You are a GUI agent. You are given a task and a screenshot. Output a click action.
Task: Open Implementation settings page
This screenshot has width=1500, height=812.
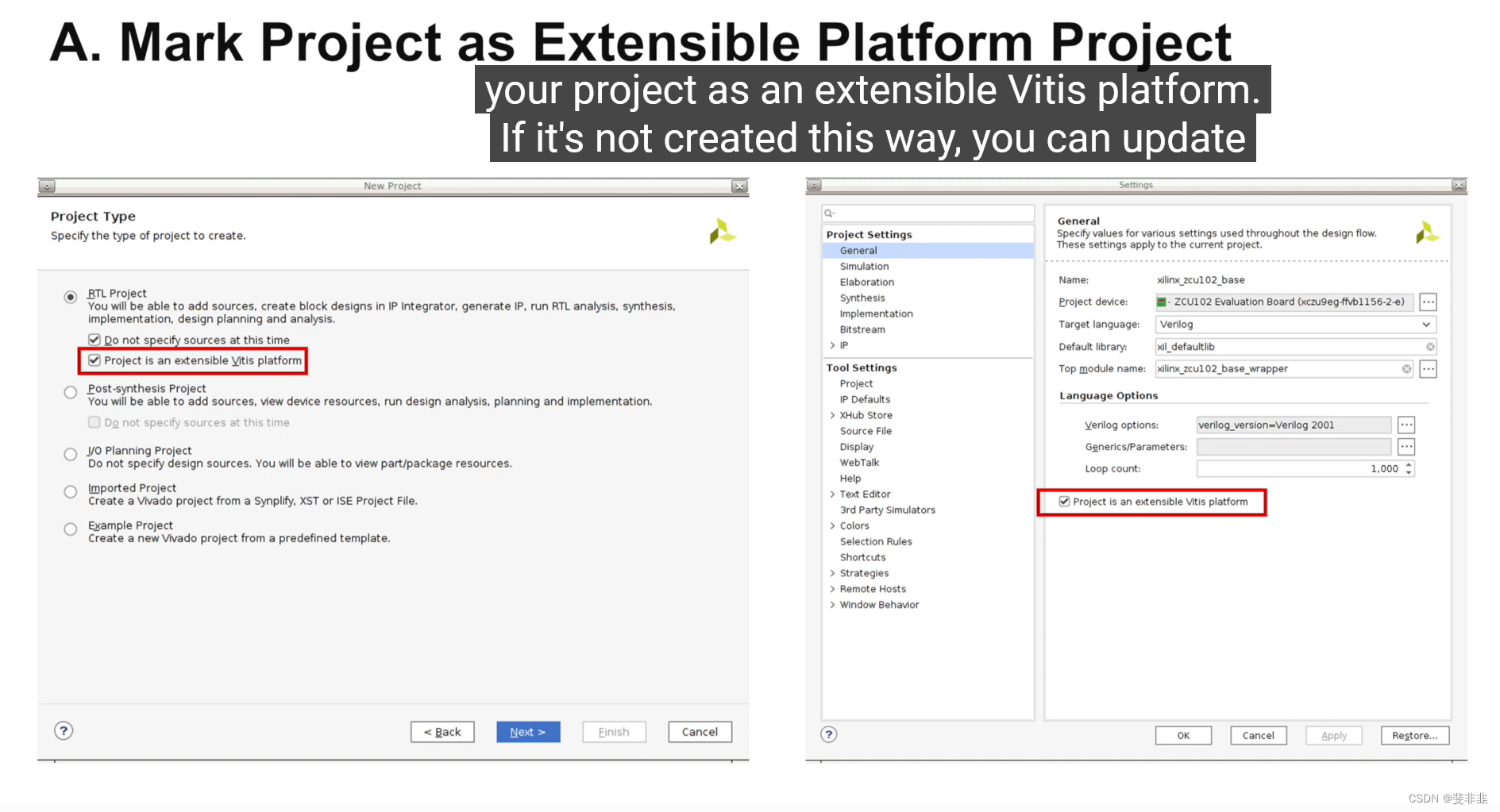point(876,314)
